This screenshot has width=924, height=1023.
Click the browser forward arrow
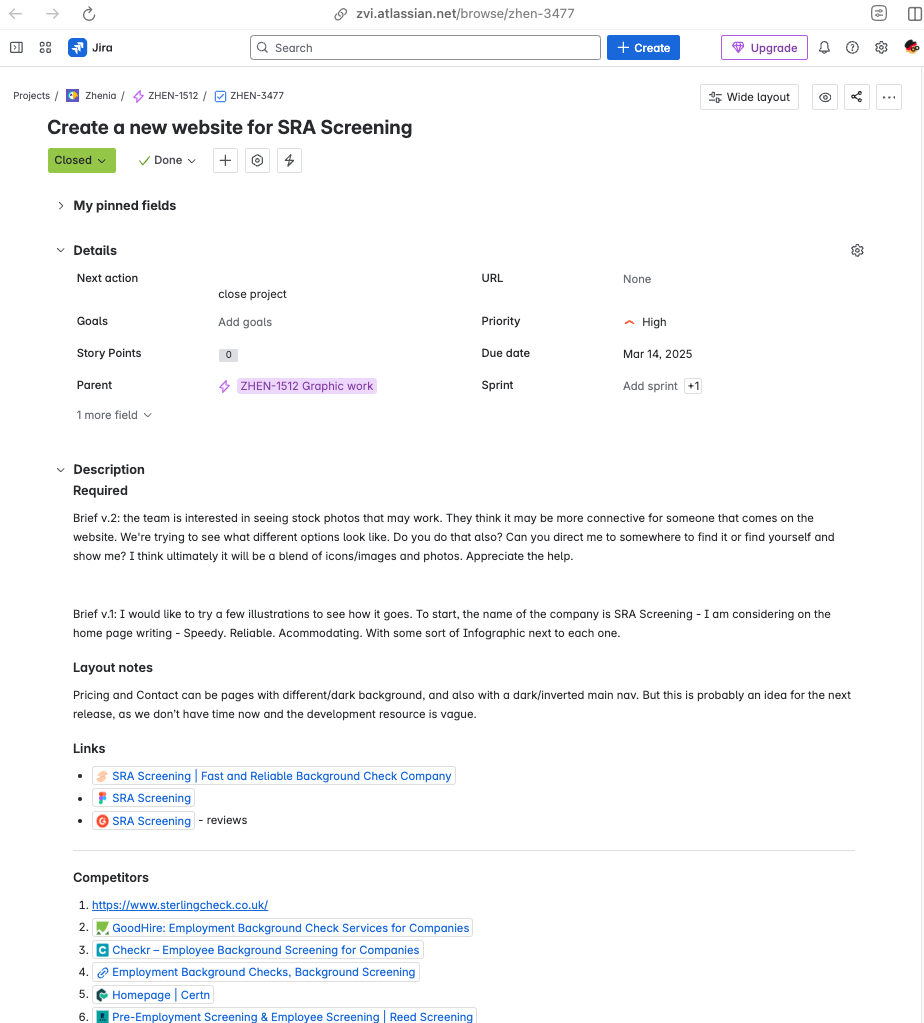pos(52,14)
